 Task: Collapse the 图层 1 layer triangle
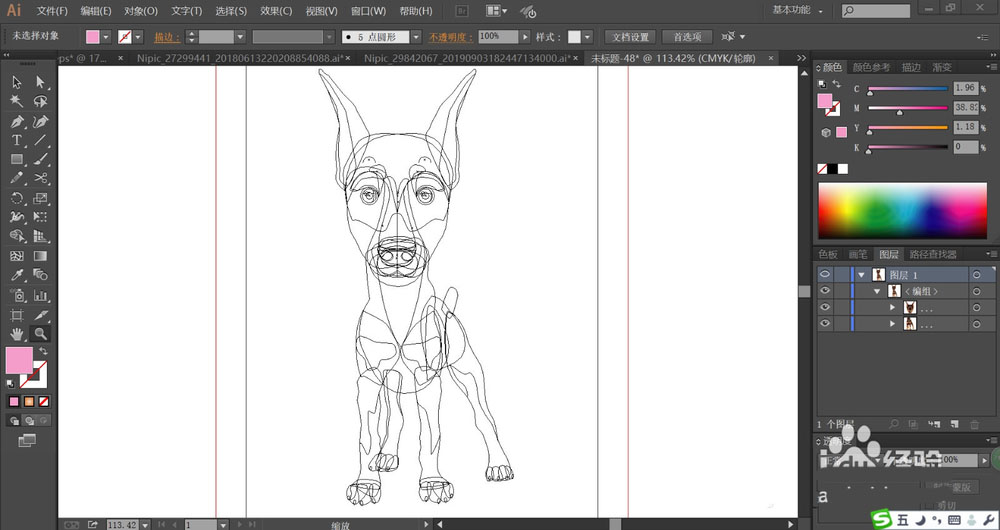862,275
